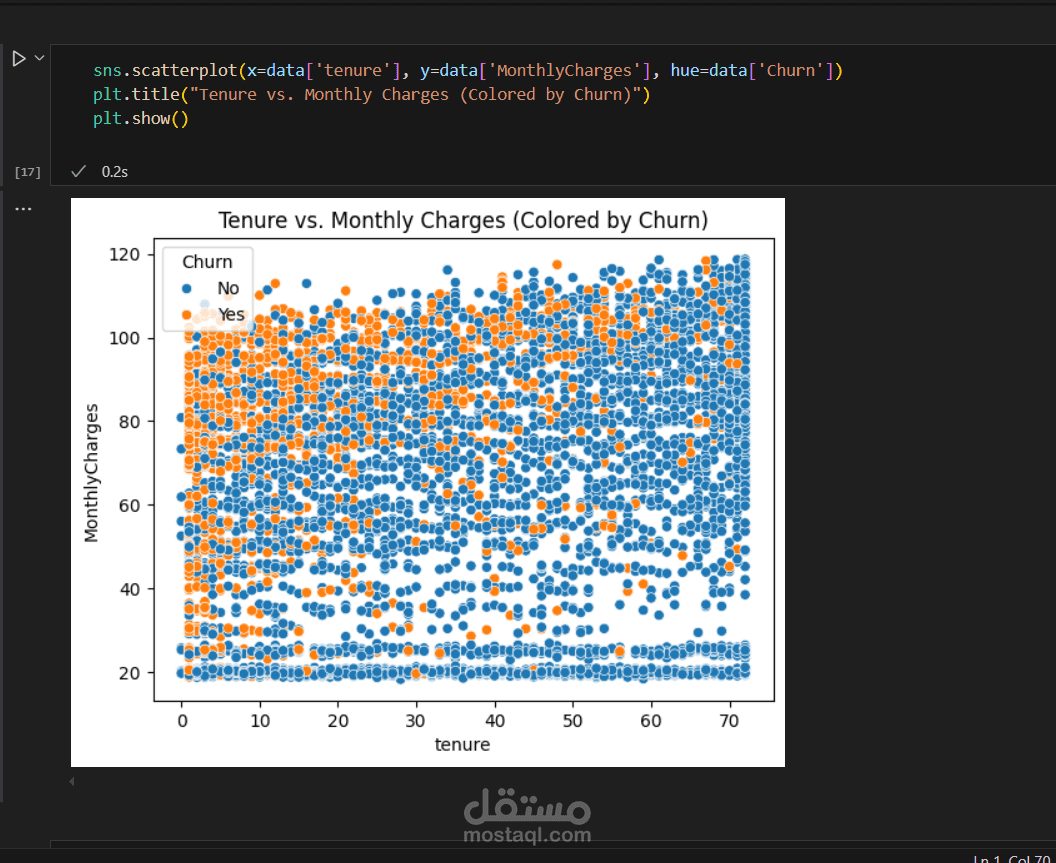Click the small scroll-left arrow below the output

[71, 781]
